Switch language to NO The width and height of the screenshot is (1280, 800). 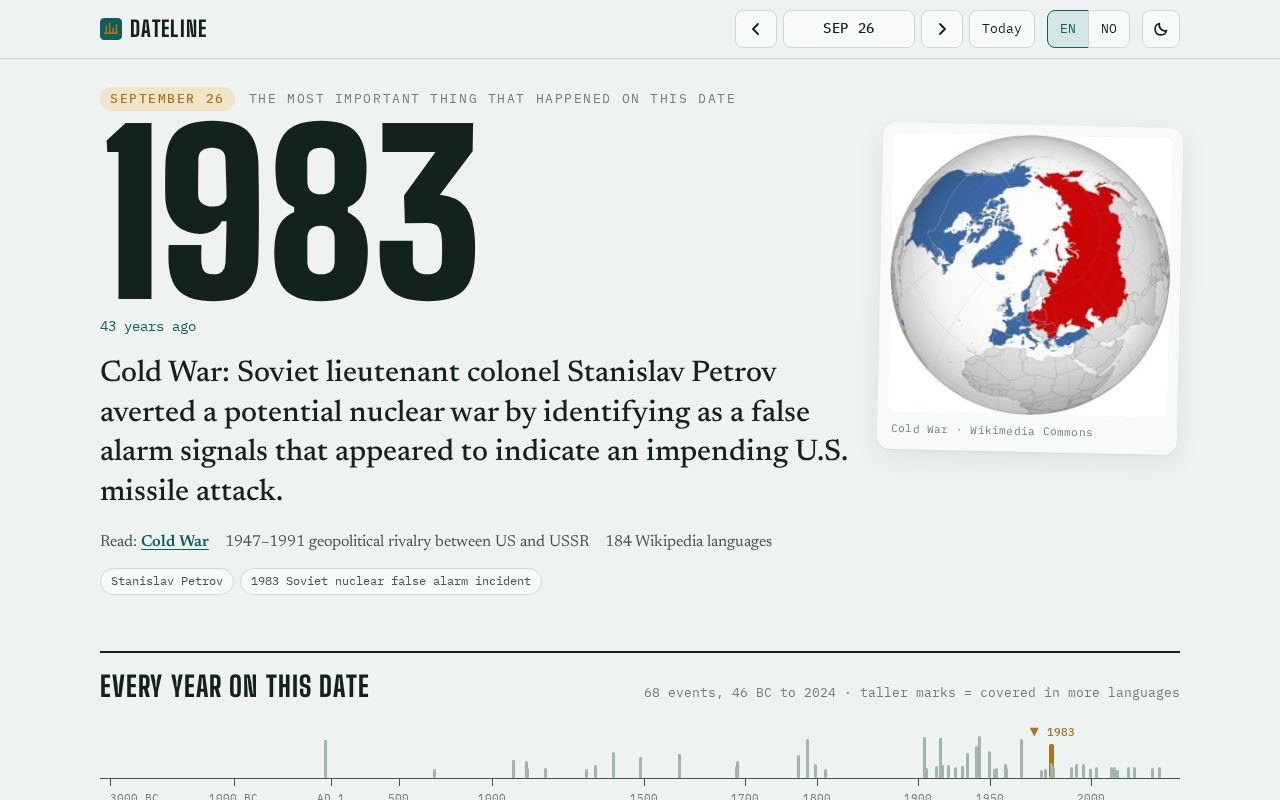pyautogui.click(x=1109, y=29)
